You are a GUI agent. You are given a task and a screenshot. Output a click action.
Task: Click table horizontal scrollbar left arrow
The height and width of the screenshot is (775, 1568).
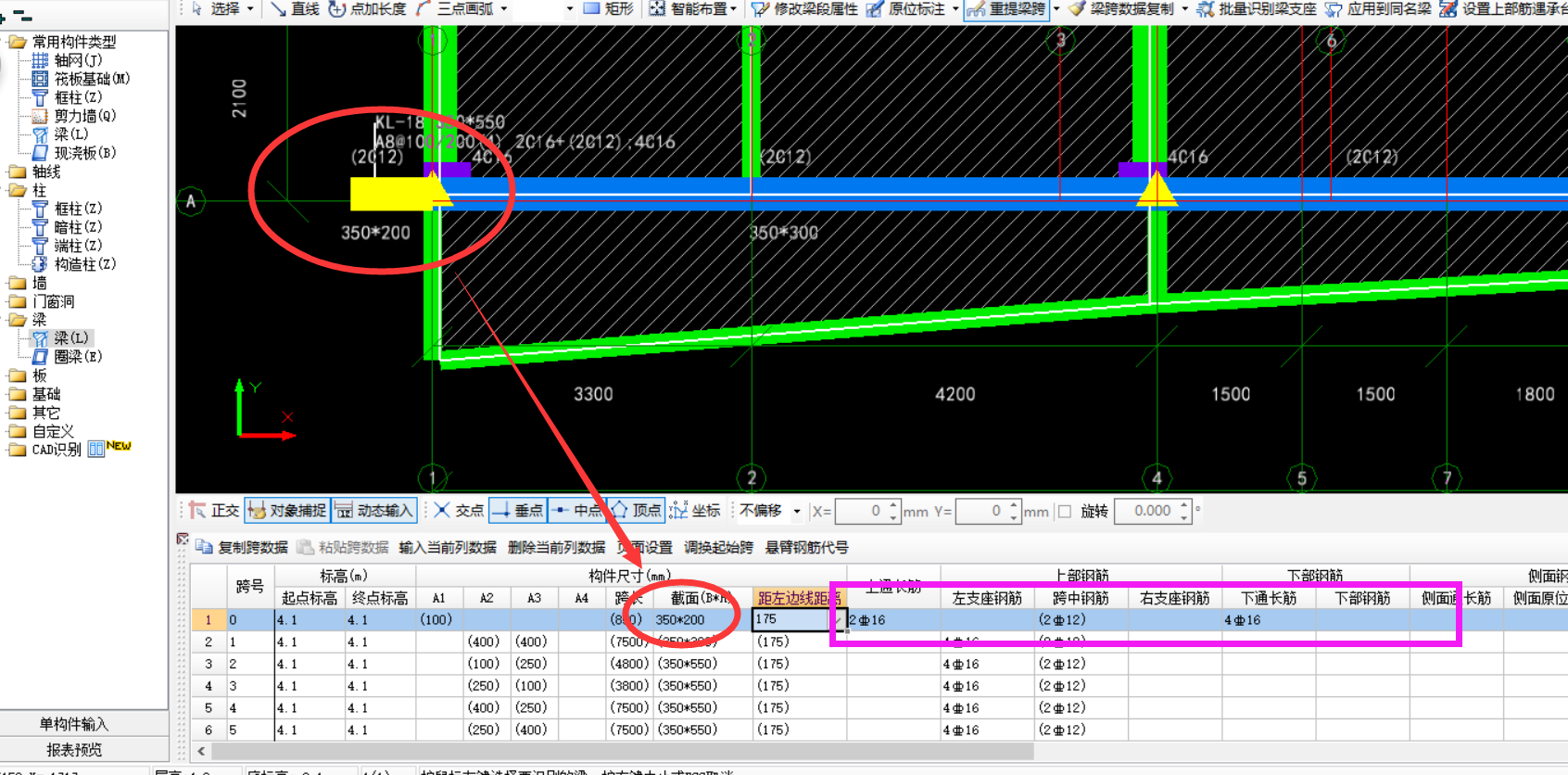pos(202,751)
